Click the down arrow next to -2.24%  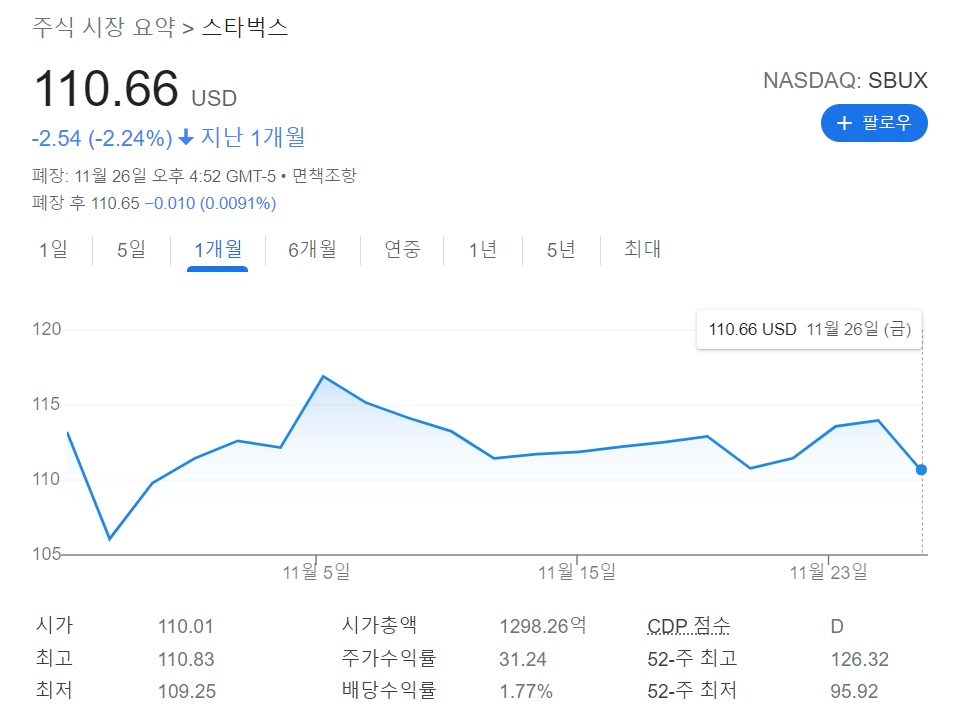tap(186, 137)
